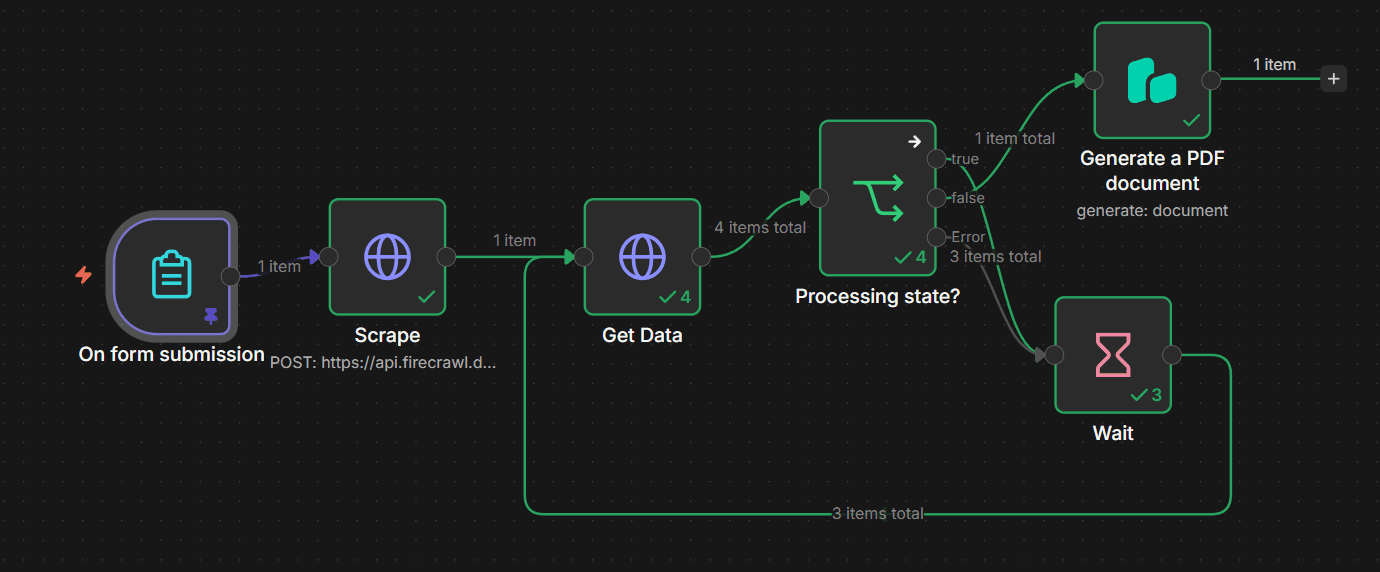Click the green checkmark on Scrape node

pyautogui.click(x=426, y=296)
